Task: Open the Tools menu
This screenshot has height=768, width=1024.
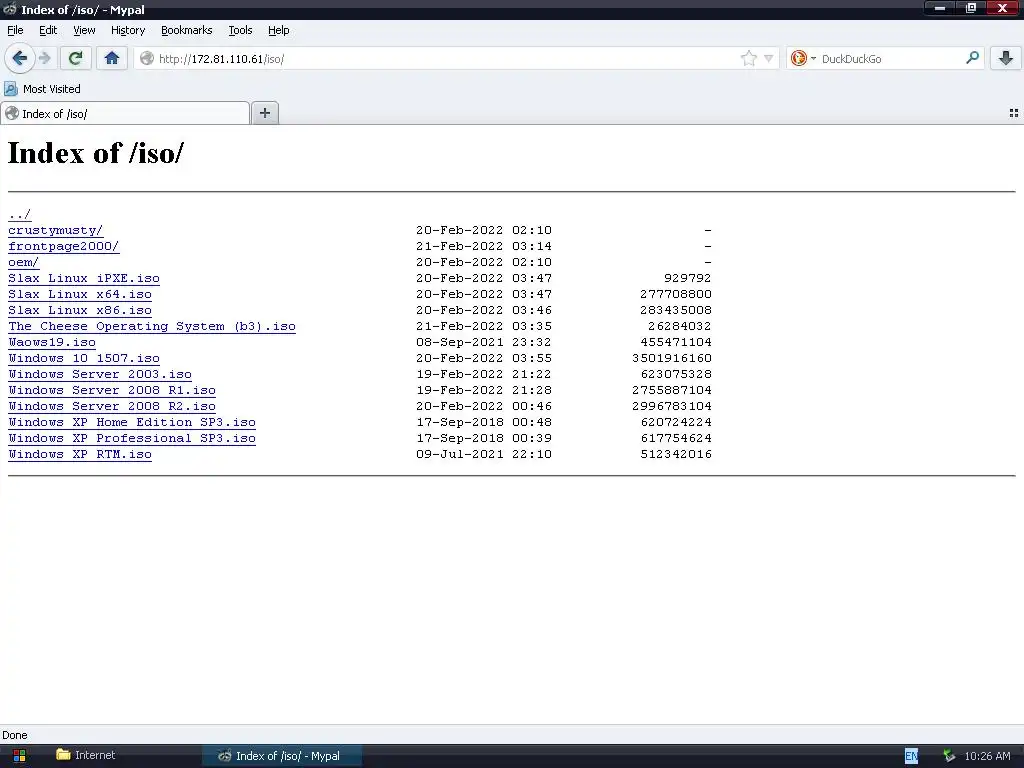Action: pos(240,30)
